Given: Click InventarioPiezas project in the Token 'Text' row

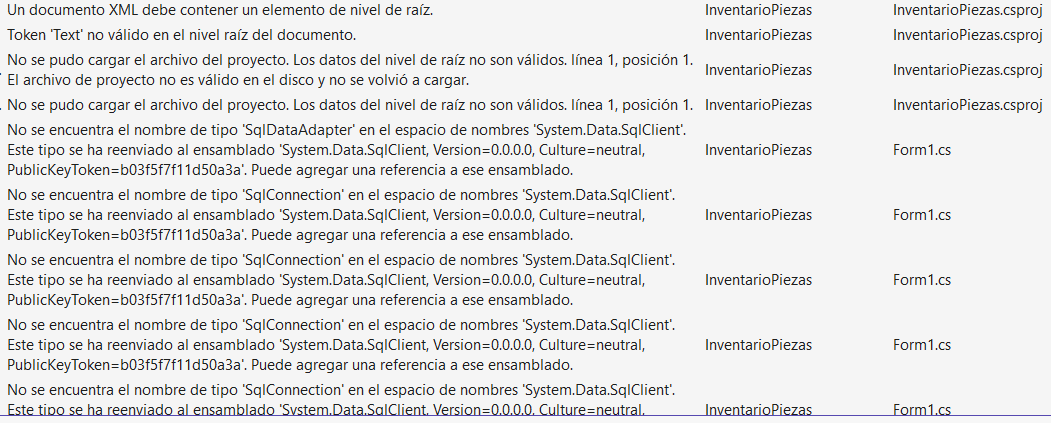Looking at the screenshot, I should point(758,35).
